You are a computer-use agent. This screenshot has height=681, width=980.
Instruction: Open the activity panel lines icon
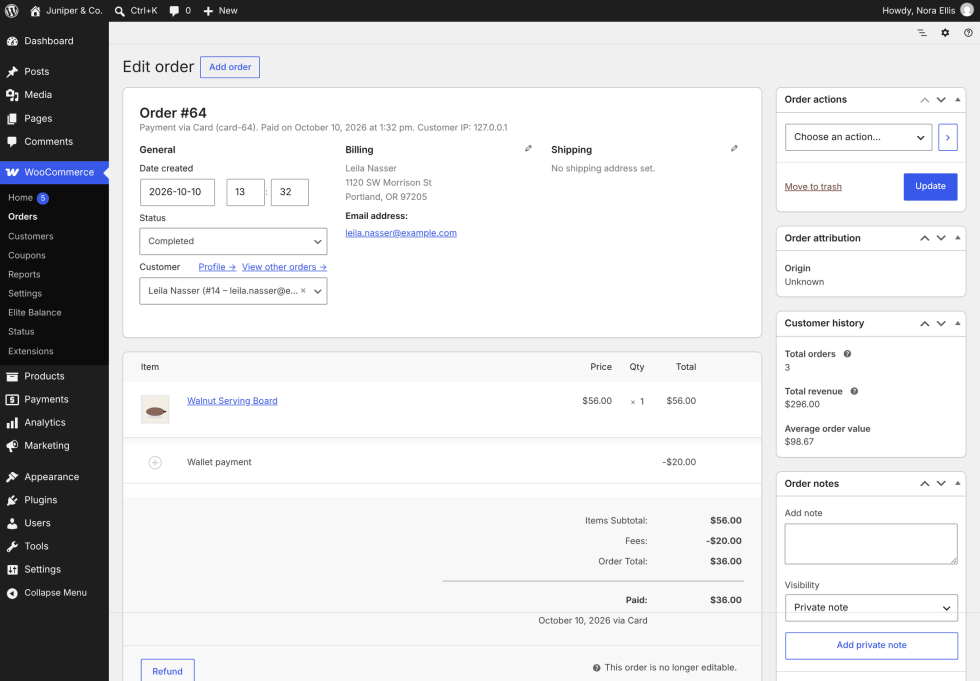click(x=922, y=32)
